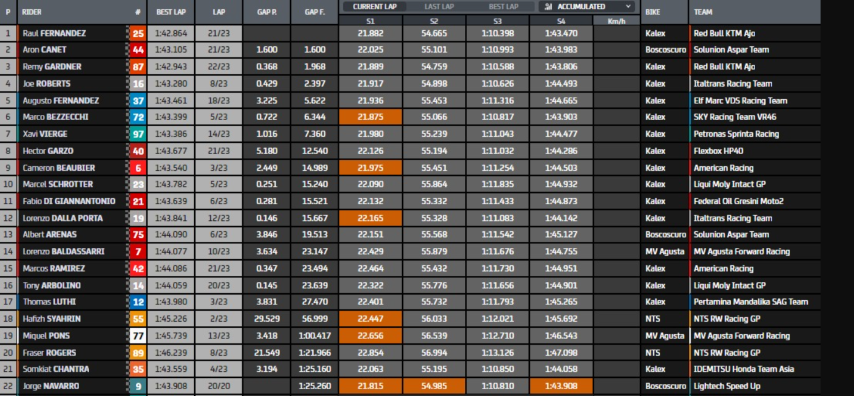854x396 pixels.
Task: Select rider Lorenzo BALDASSARRI's name
Action: pyautogui.click(x=64, y=252)
